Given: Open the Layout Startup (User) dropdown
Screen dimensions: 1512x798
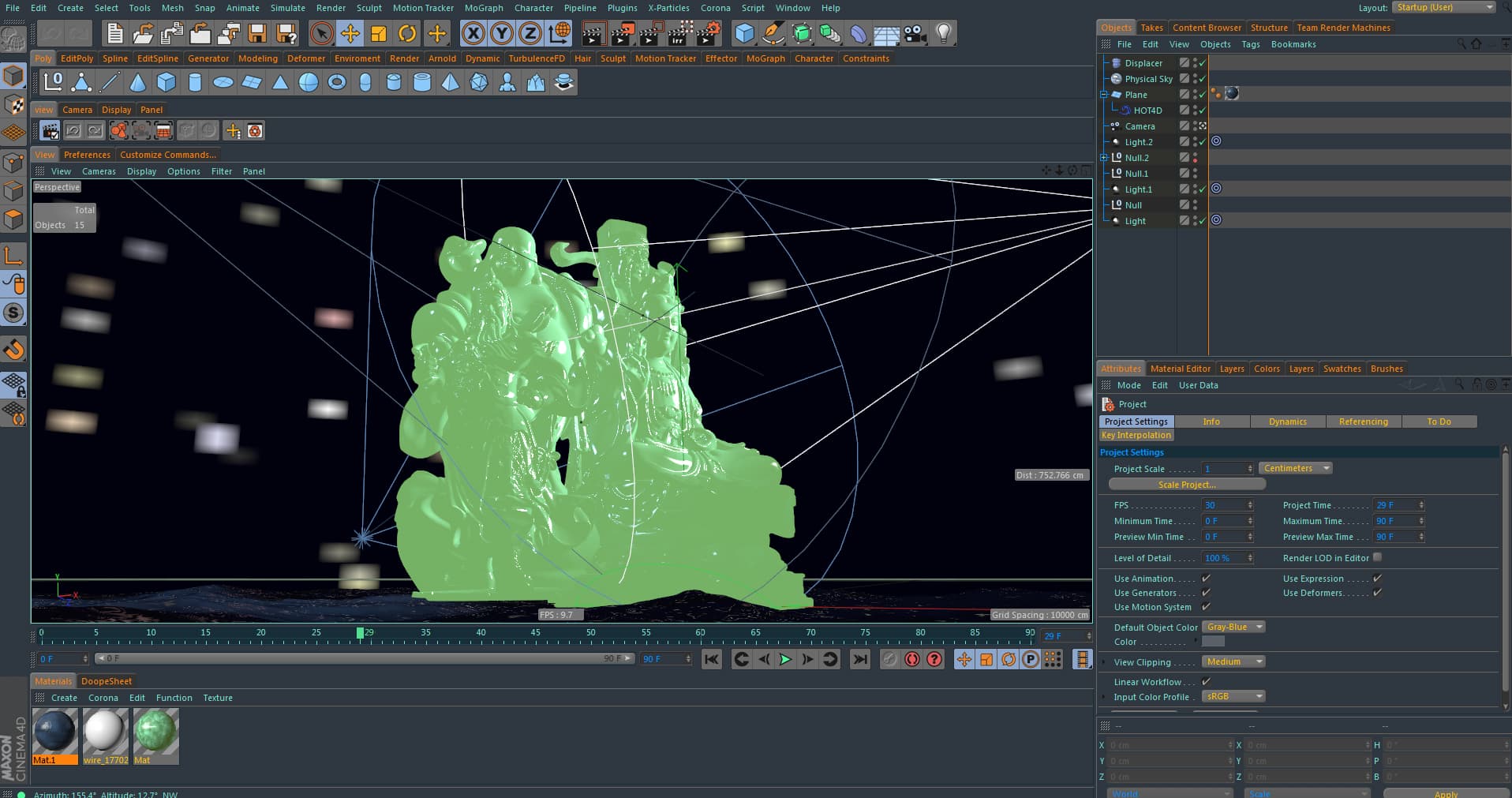Looking at the screenshot, I should coord(1444,7).
